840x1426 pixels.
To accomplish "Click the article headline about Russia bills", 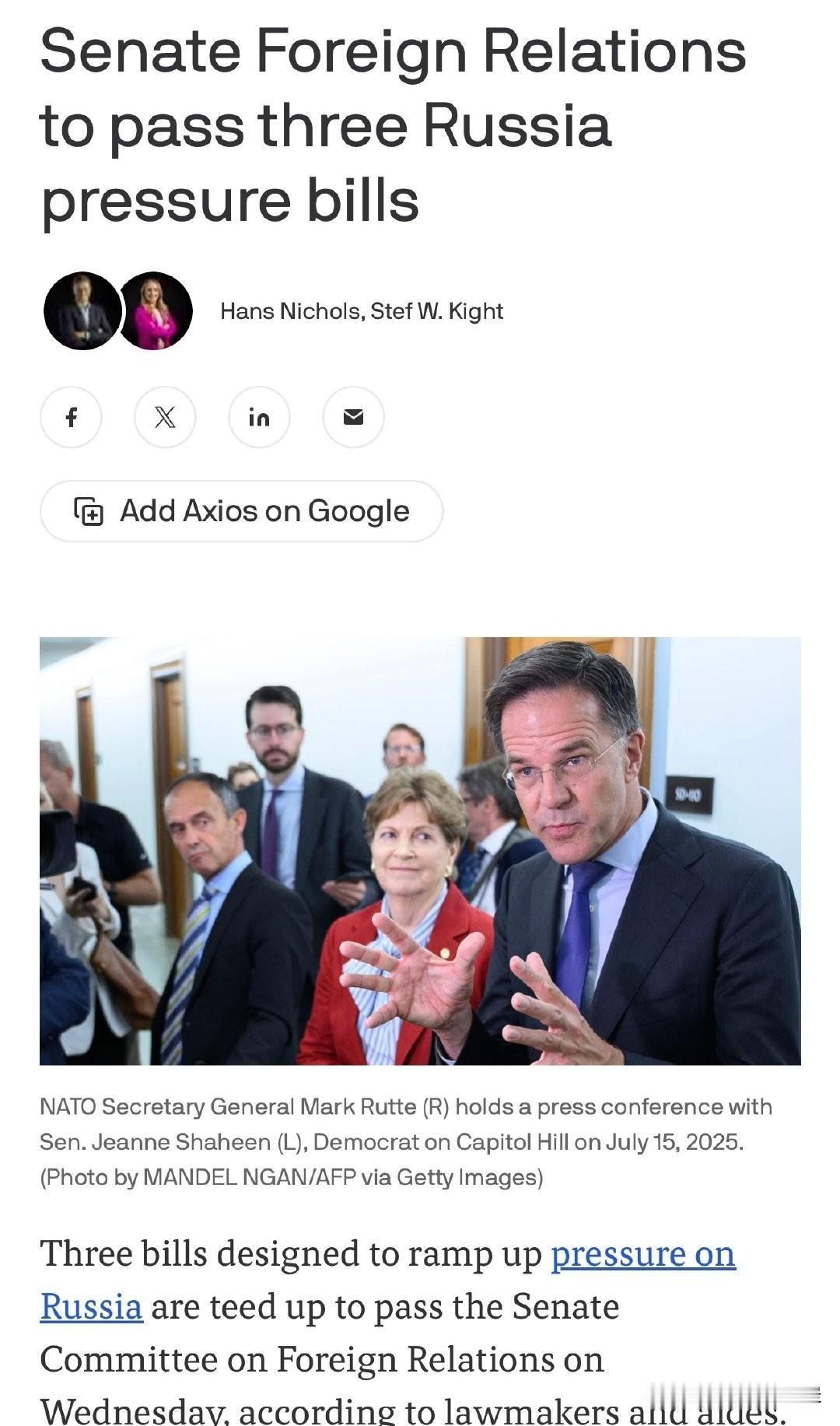I will click(x=393, y=126).
